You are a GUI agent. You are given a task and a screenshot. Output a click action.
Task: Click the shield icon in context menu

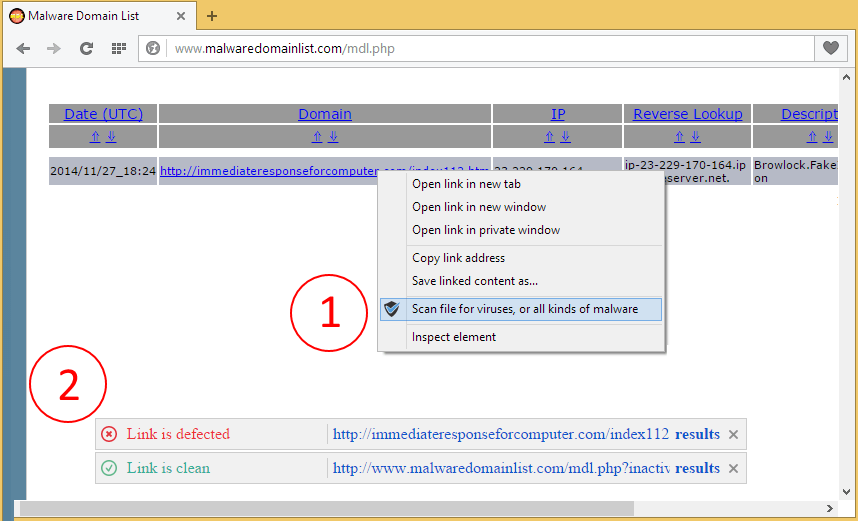tap(392, 309)
